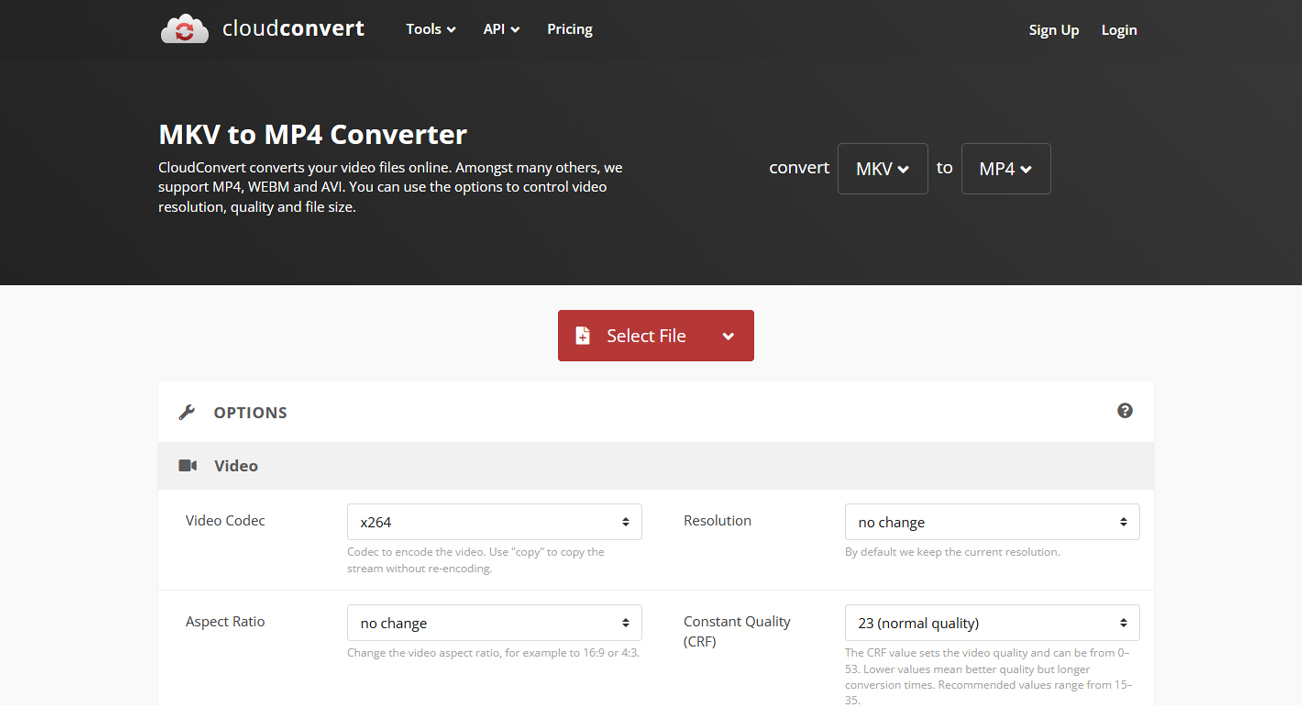Open the MP4 target format dropdown
Viewport: 1302px width, 705px height.
pos(1005,169)
